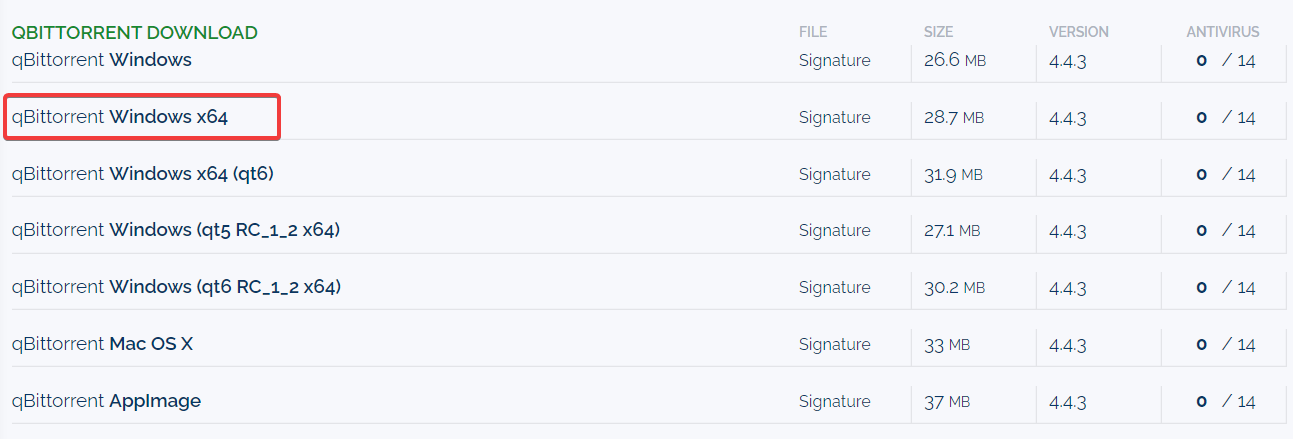View antivirus result 0 / 14 for Mac OS X

[1225, 345]
